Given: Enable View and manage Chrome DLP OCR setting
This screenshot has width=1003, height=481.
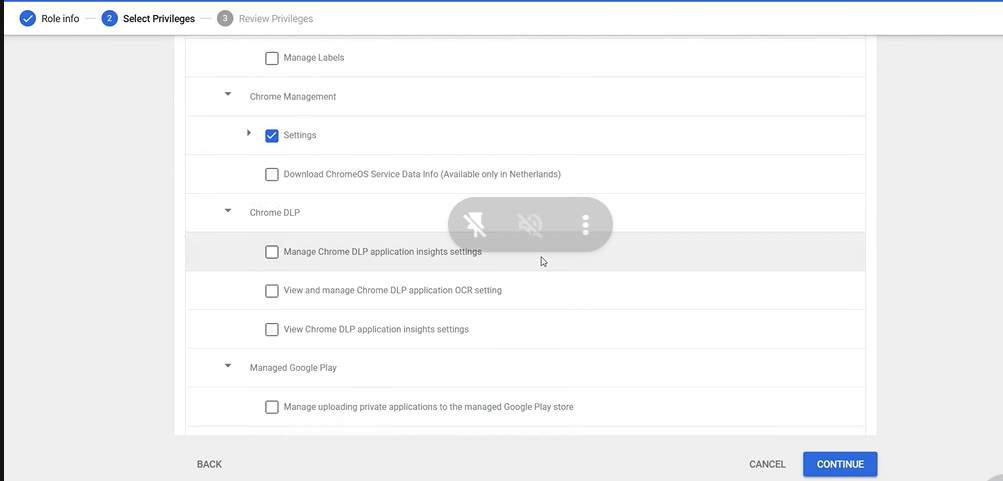Looking at the screenshot, I should pos(272,291).
